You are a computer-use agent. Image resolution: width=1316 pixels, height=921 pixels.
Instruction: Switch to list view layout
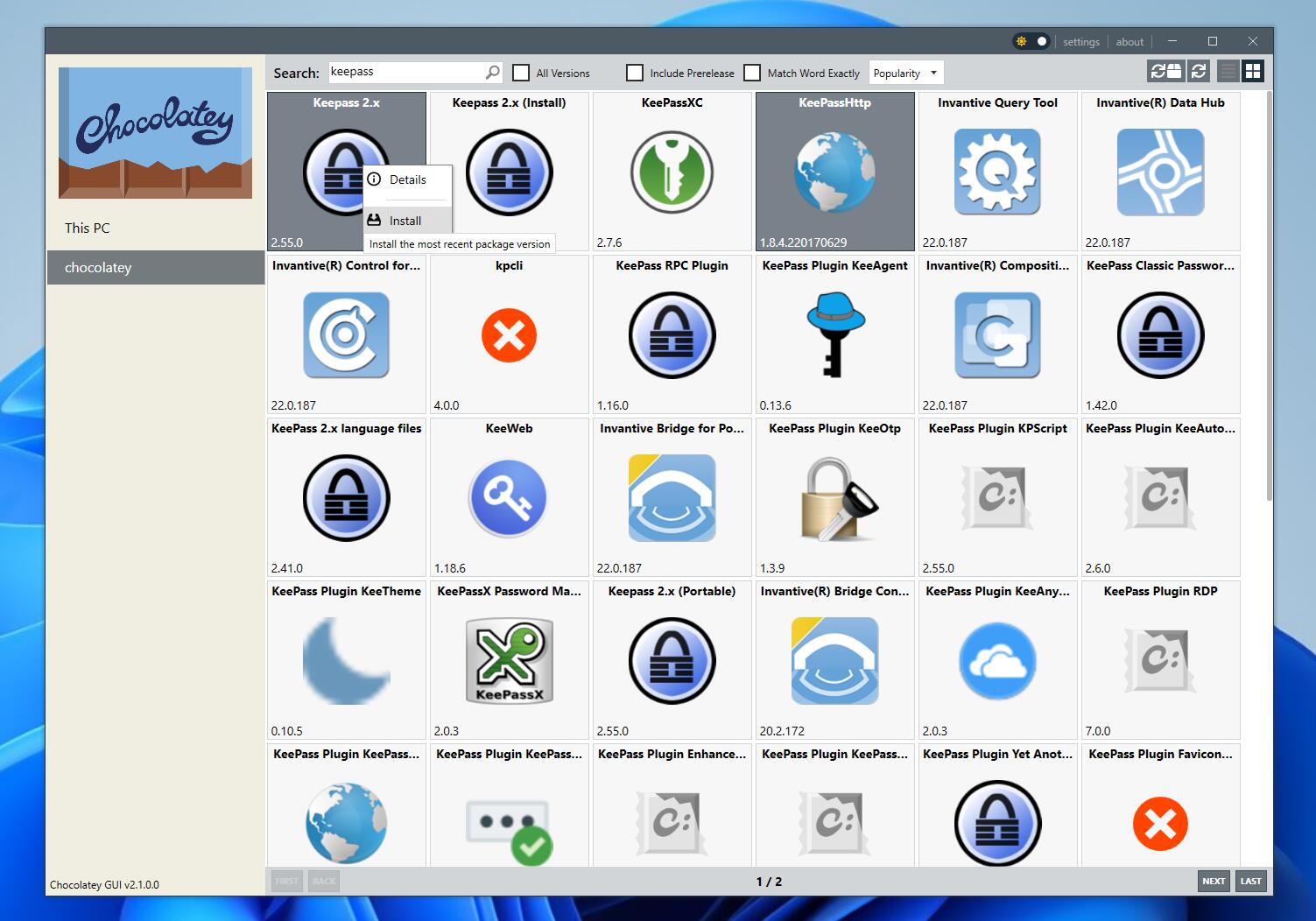pyautogui.click(x=1228, y=71)
